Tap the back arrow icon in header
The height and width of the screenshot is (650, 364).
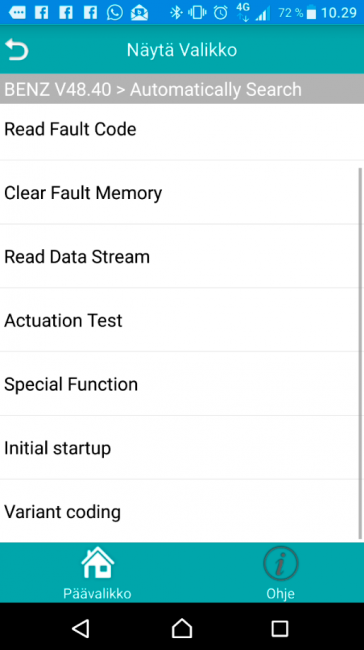[x=17, y=50]
